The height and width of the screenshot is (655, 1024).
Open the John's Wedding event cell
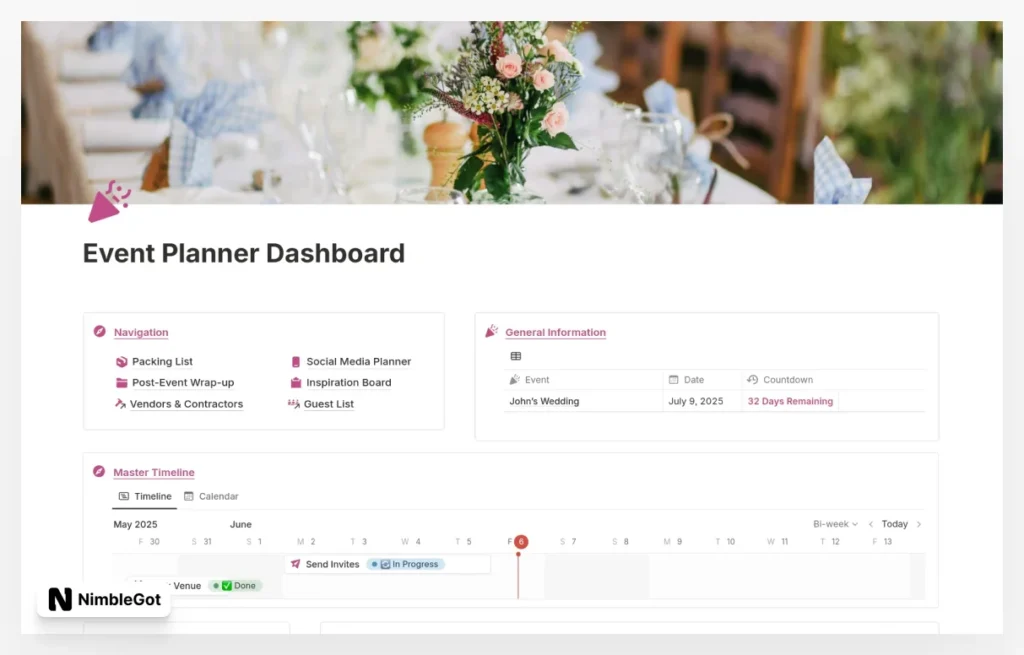[x=544, y=401]
